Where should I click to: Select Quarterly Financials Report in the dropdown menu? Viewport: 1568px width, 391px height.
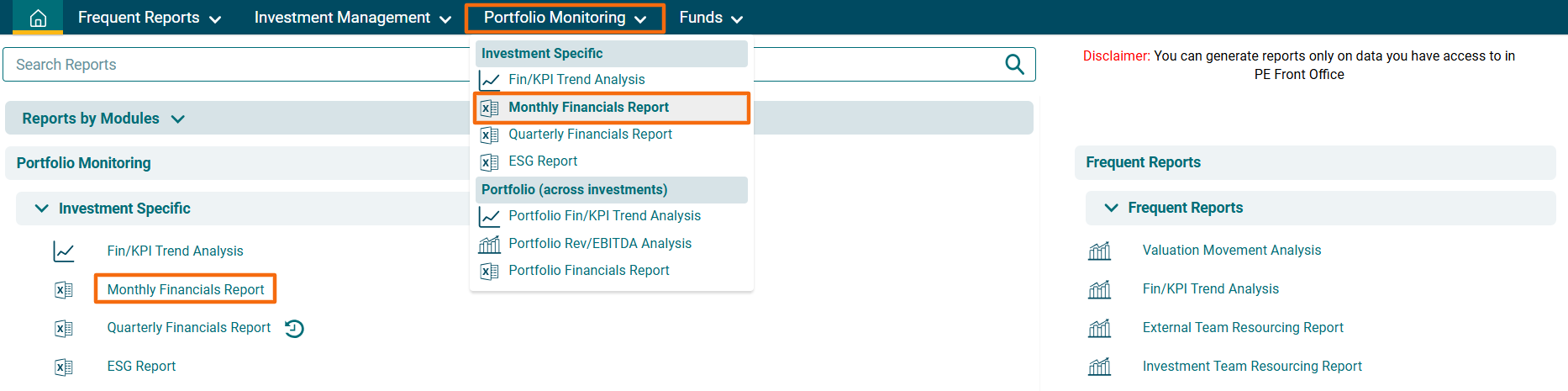(x=590, y=135)
